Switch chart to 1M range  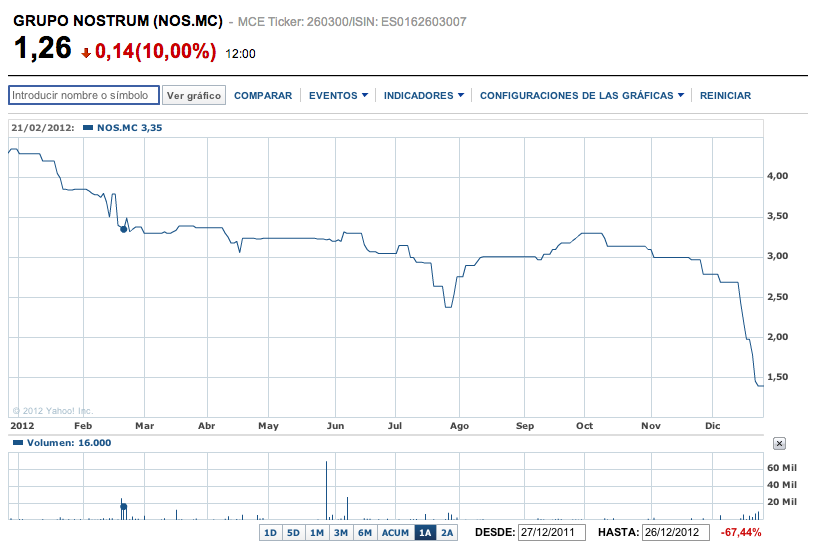pyautogui.click(x=317, y=533)
